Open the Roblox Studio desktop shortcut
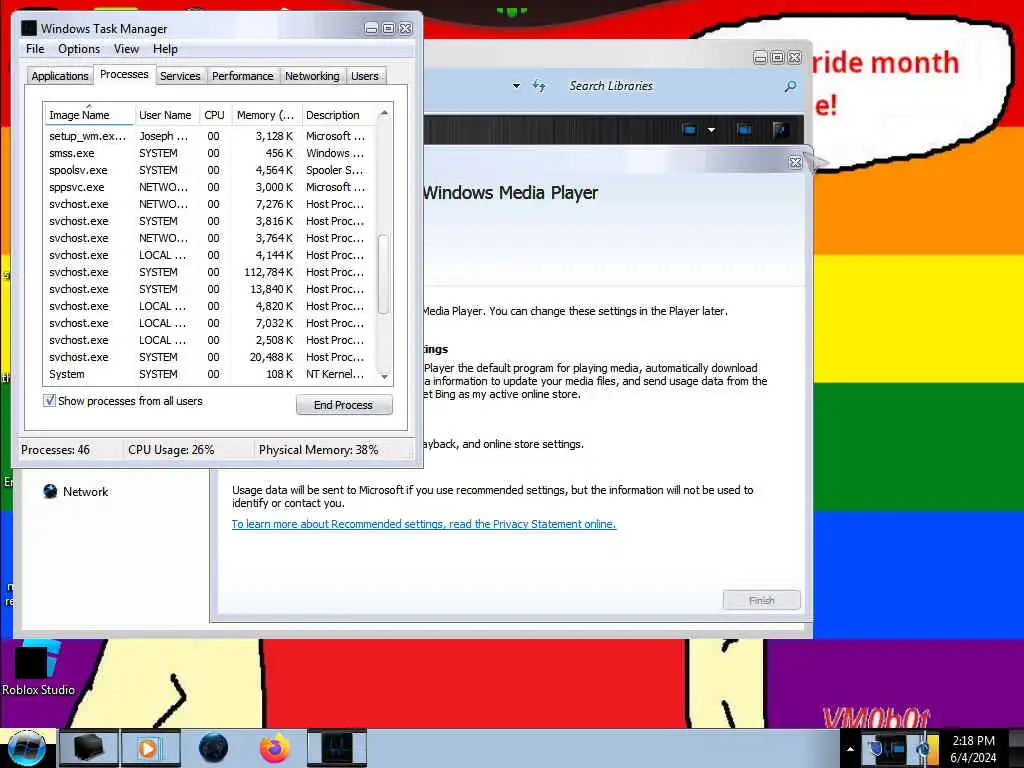The height and width of the screenshot is (768, 1024). click(37, 669)
